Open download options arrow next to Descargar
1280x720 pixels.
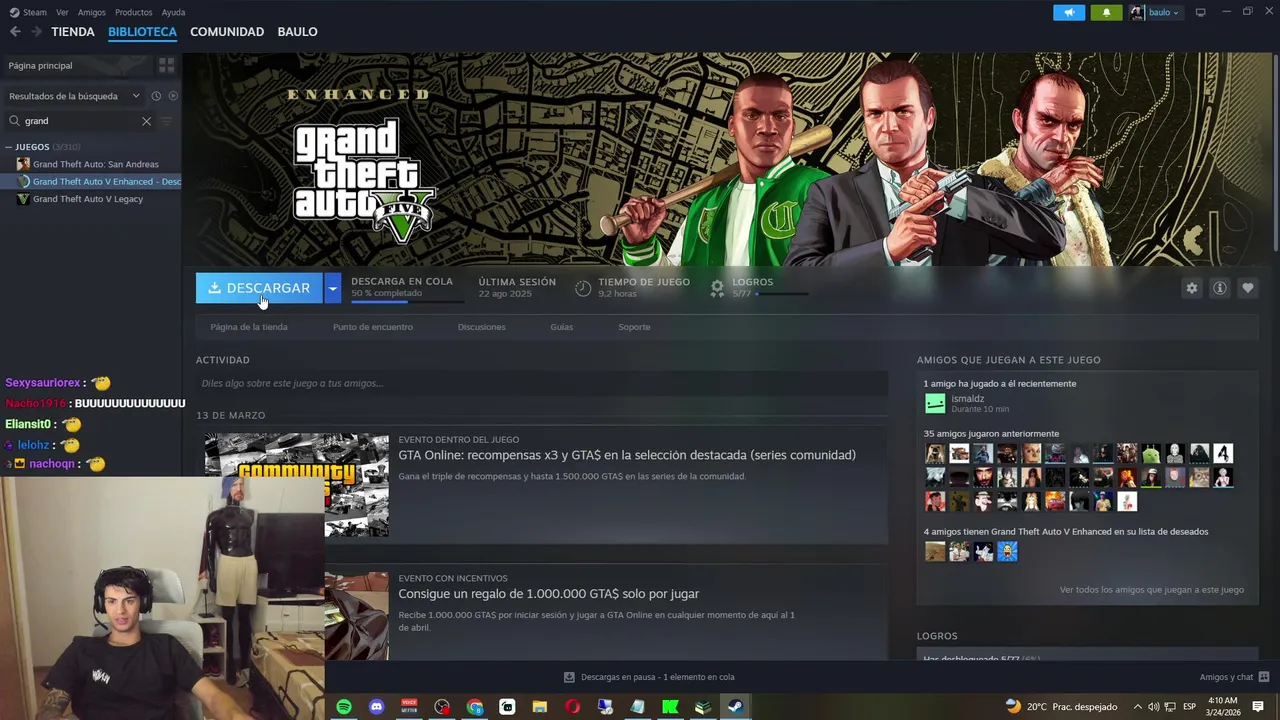coord(332,288)
